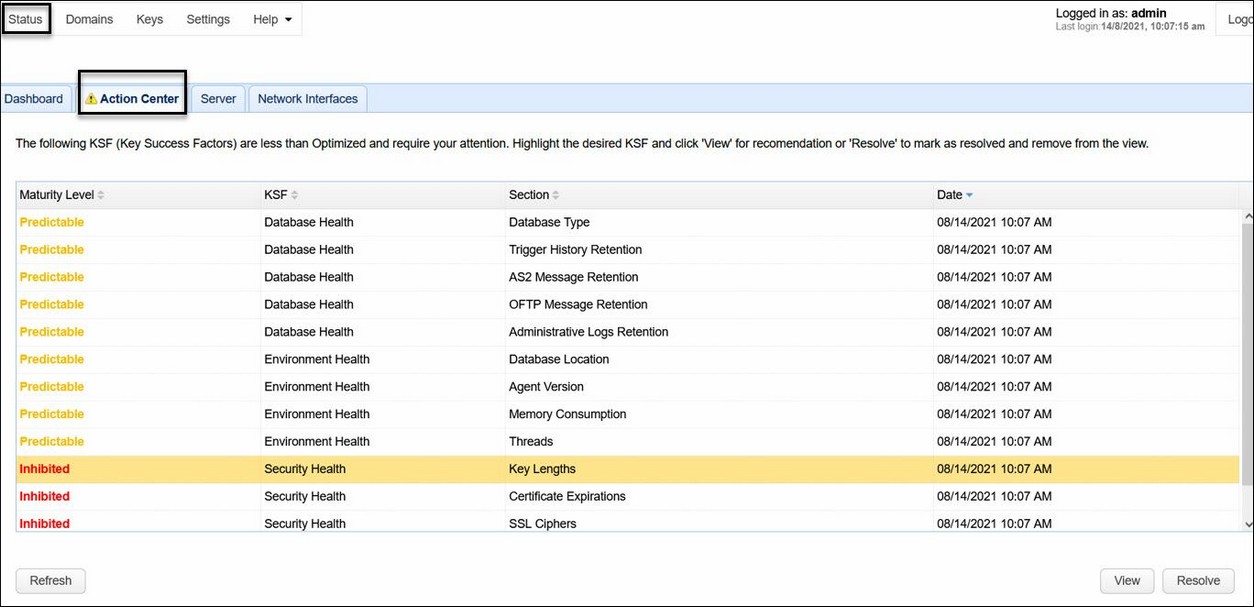The image size is (1254, 607).
Task: Switch to the Network Interfaces tab
Action: click(308, 99)
